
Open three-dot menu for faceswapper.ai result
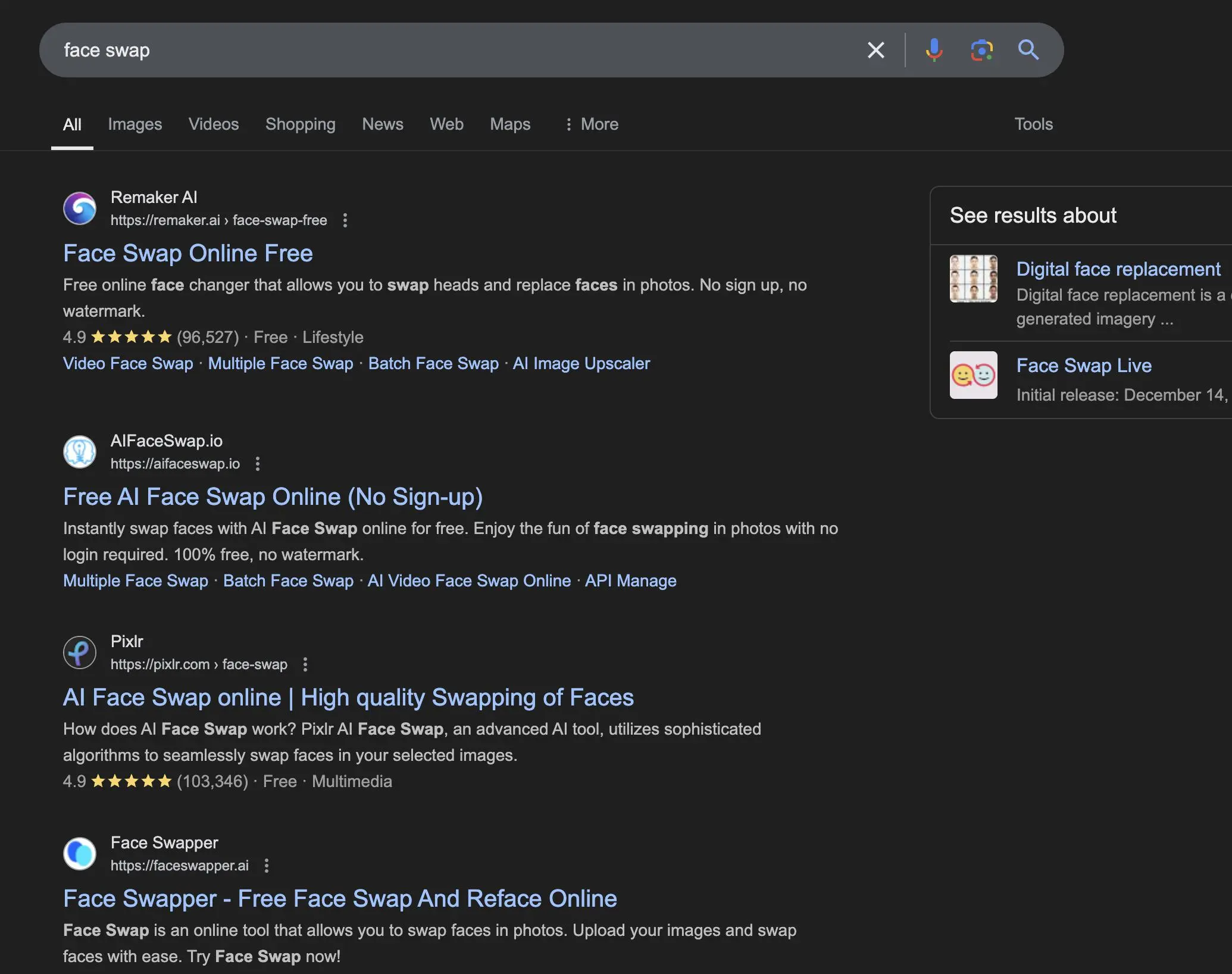pyautogui.click(x=267, y=866)
